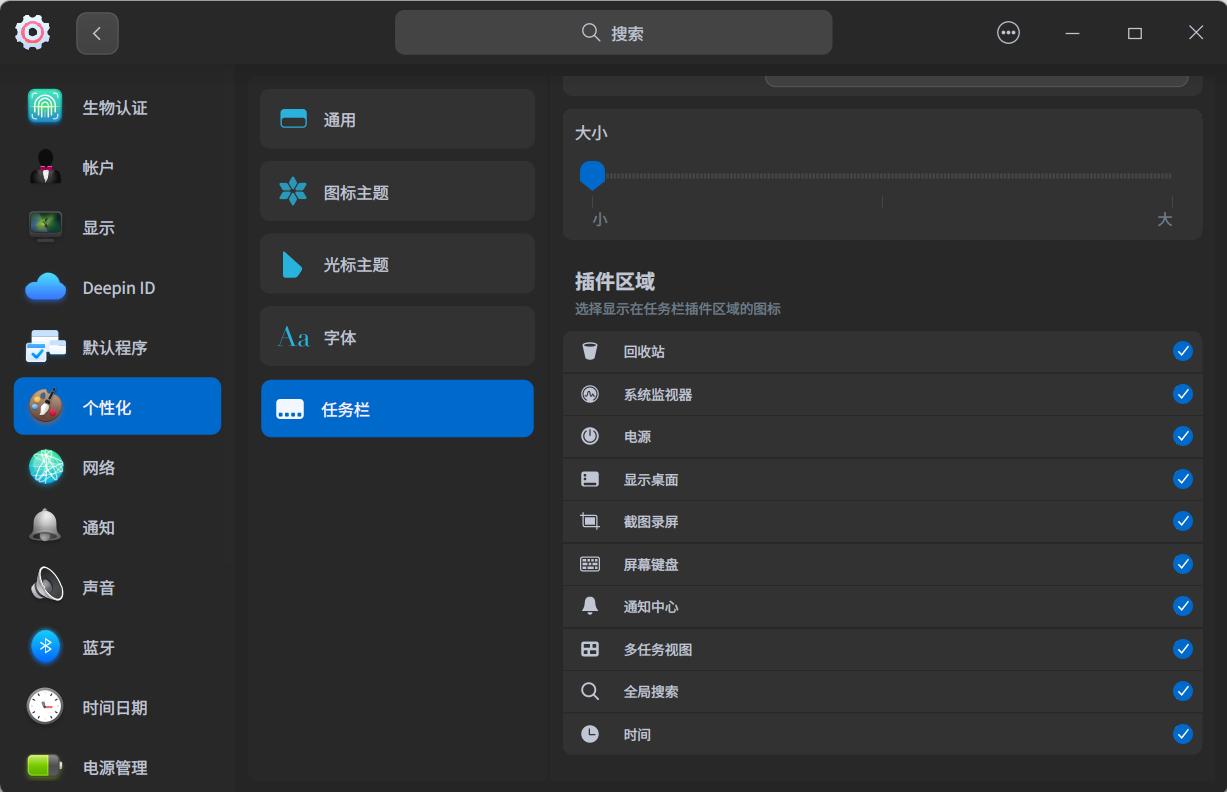The image size is (1227, 792).
Task: Toggle the Screenshot Recording (截图录屏) checkbox
Action: coord(1183,521)
